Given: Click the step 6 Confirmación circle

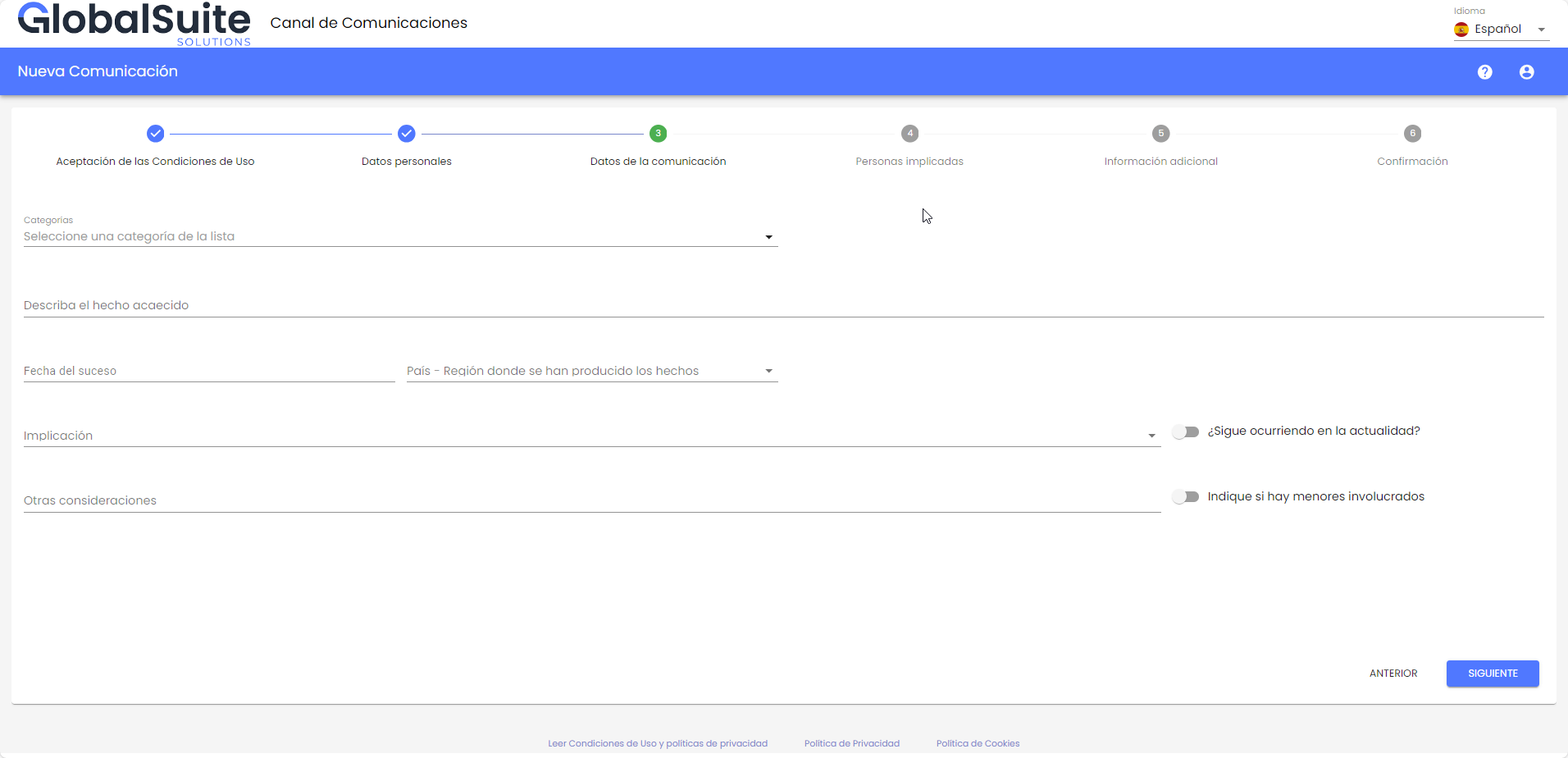Looking at the screenshot, I should [x=1412, y=134].
